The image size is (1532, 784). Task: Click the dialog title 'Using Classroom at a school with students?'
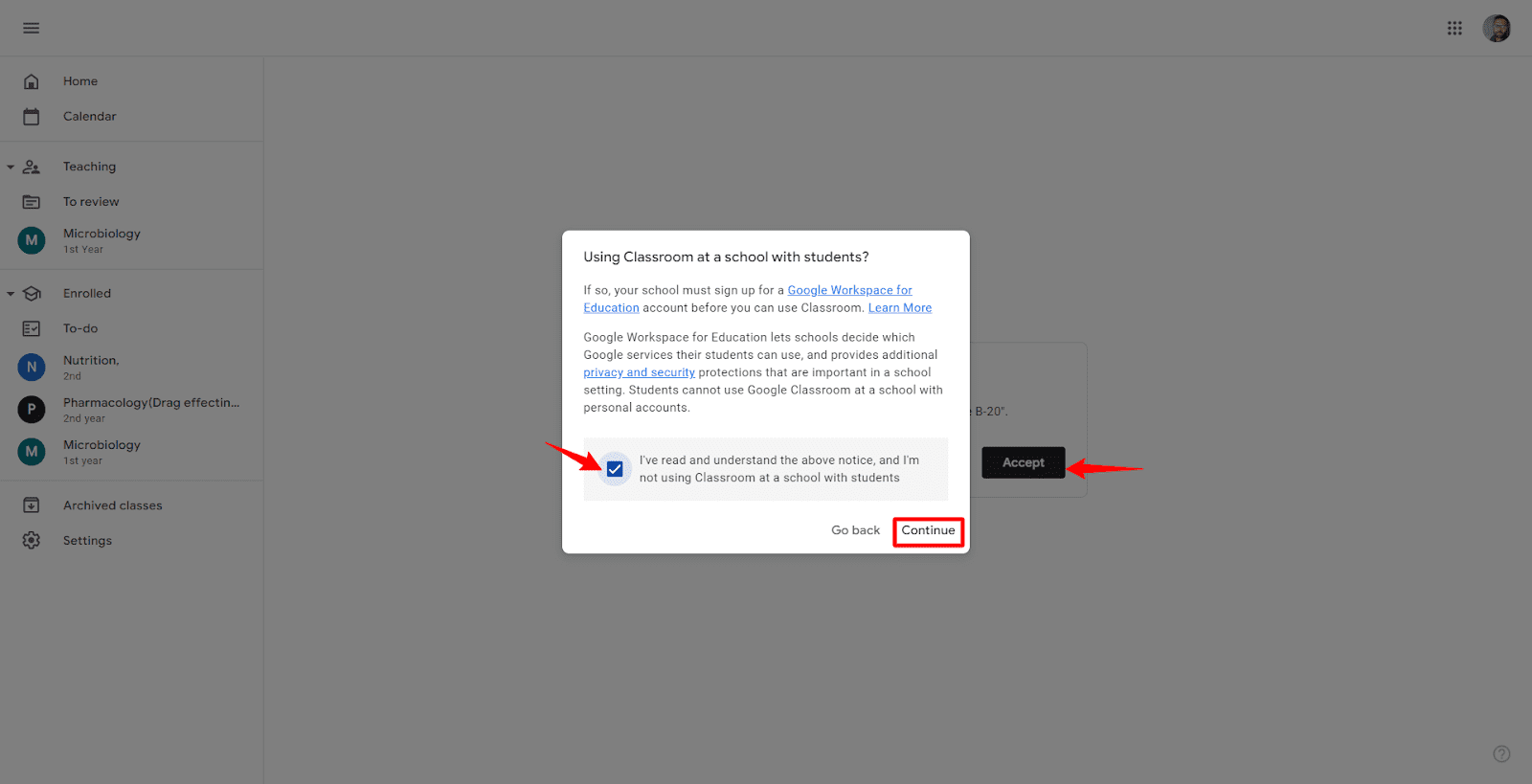[726, 258]
